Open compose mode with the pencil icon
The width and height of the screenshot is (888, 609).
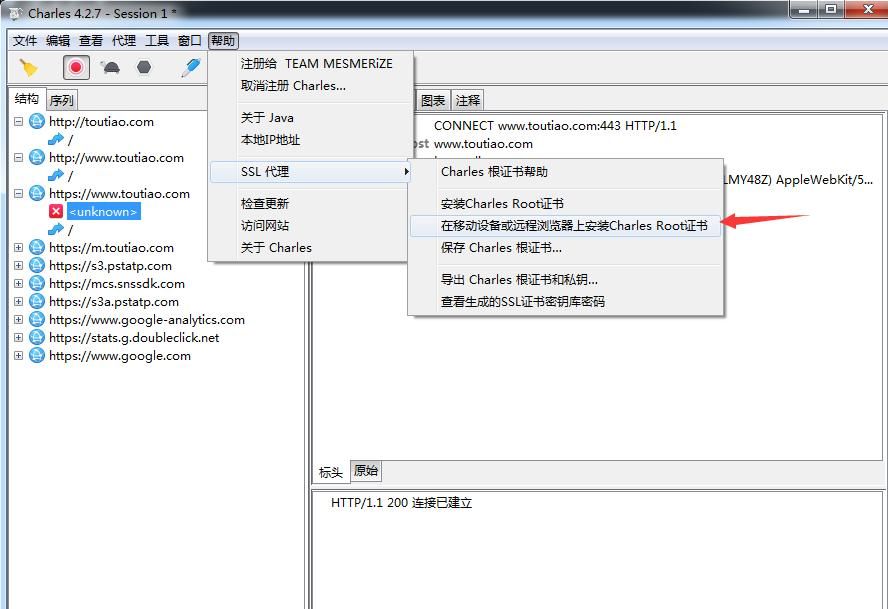[190, 67]
